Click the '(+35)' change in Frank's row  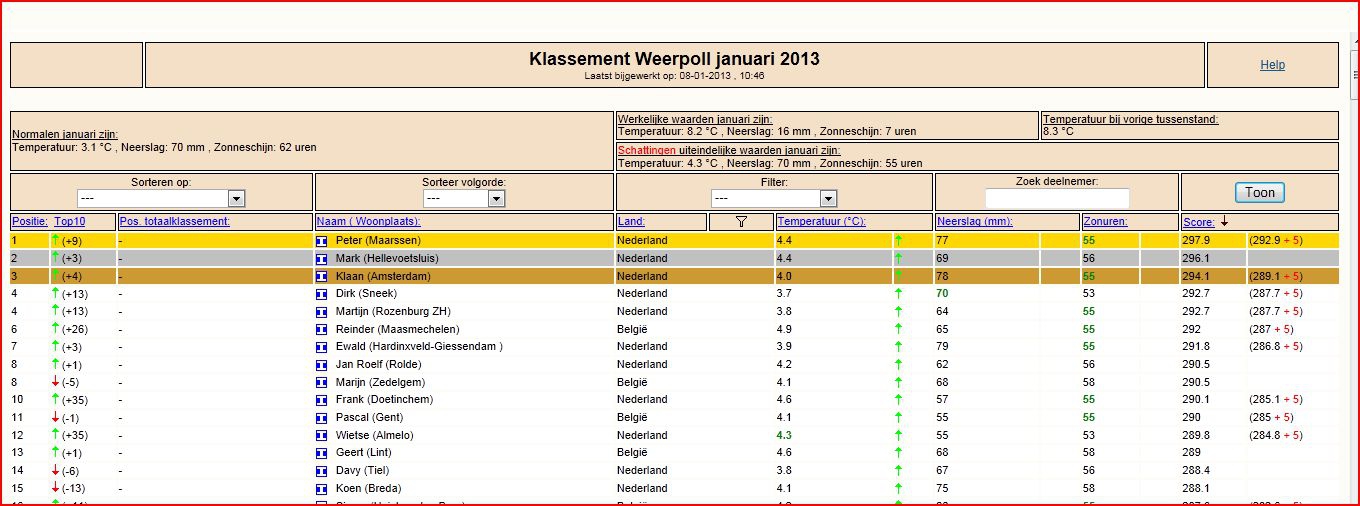[x=75, y=400]
